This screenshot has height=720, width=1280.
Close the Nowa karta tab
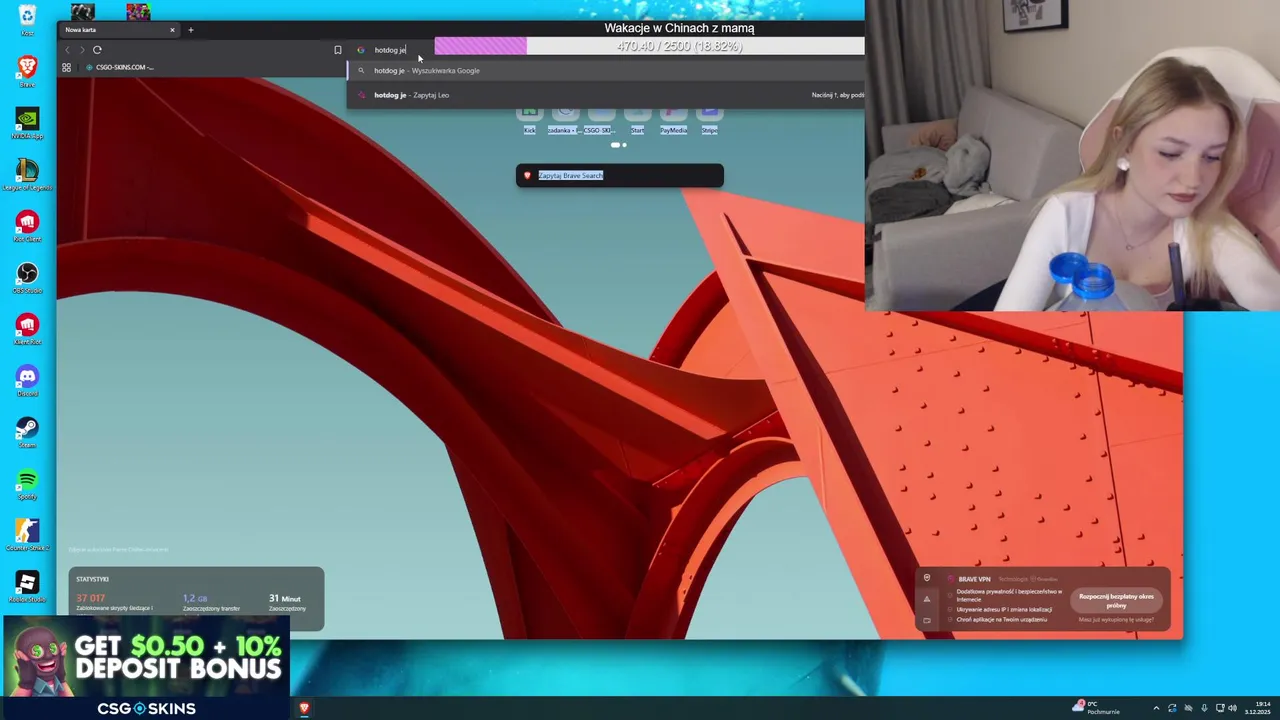pos(172,30)
